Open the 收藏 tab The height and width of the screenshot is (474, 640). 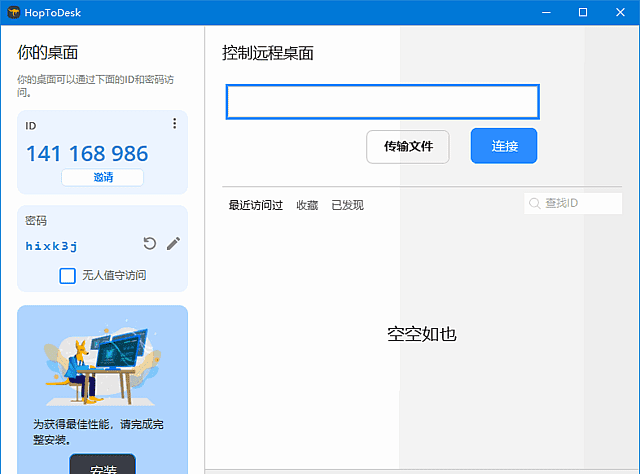coord(307,205)
